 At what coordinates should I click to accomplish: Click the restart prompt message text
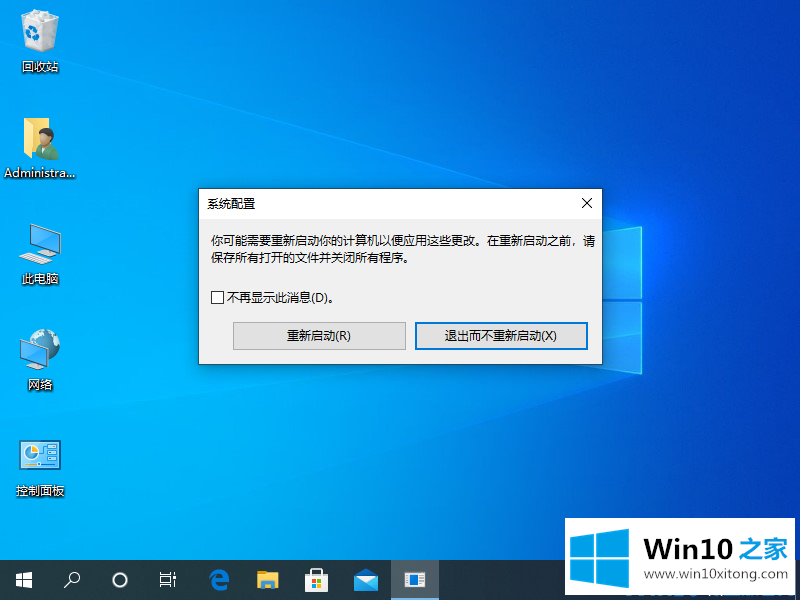(403, 249)
